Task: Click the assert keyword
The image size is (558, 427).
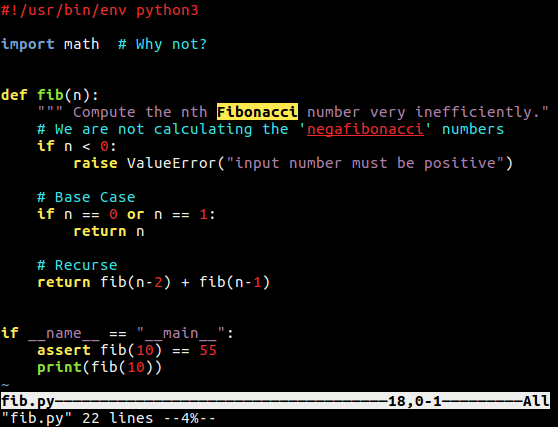Action: coord(64,350)
